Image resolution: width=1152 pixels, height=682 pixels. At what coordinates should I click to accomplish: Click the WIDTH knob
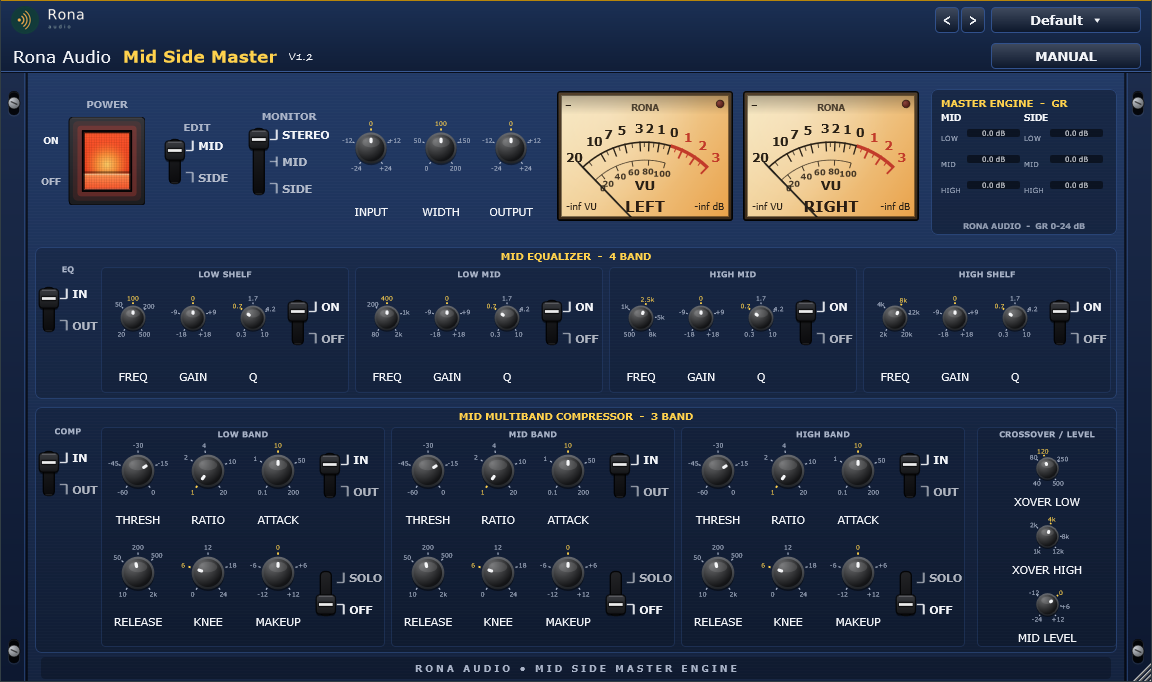click(440, 148)
